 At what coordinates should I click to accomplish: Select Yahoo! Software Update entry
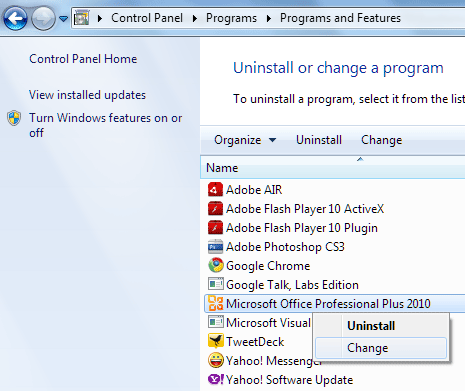coord(289,380)
